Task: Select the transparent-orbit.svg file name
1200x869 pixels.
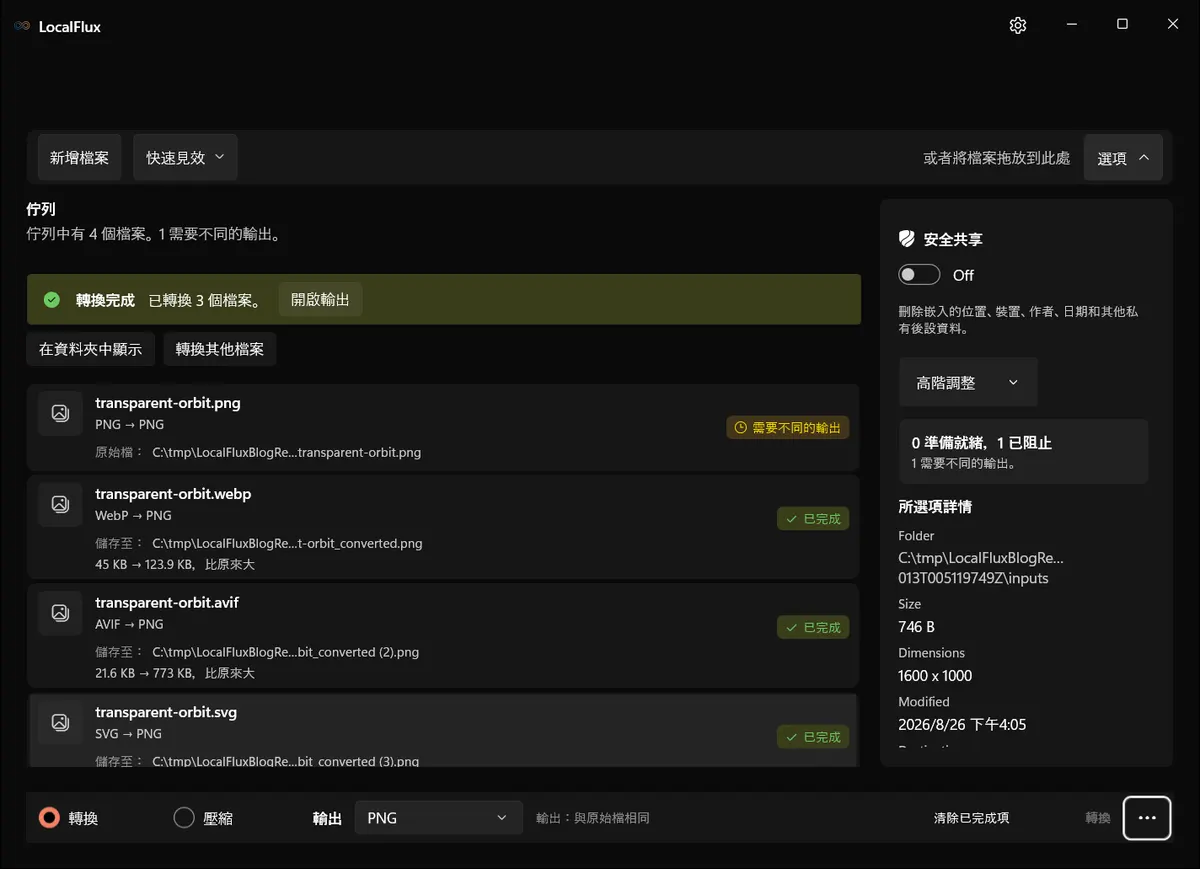Action: [166, 712]
